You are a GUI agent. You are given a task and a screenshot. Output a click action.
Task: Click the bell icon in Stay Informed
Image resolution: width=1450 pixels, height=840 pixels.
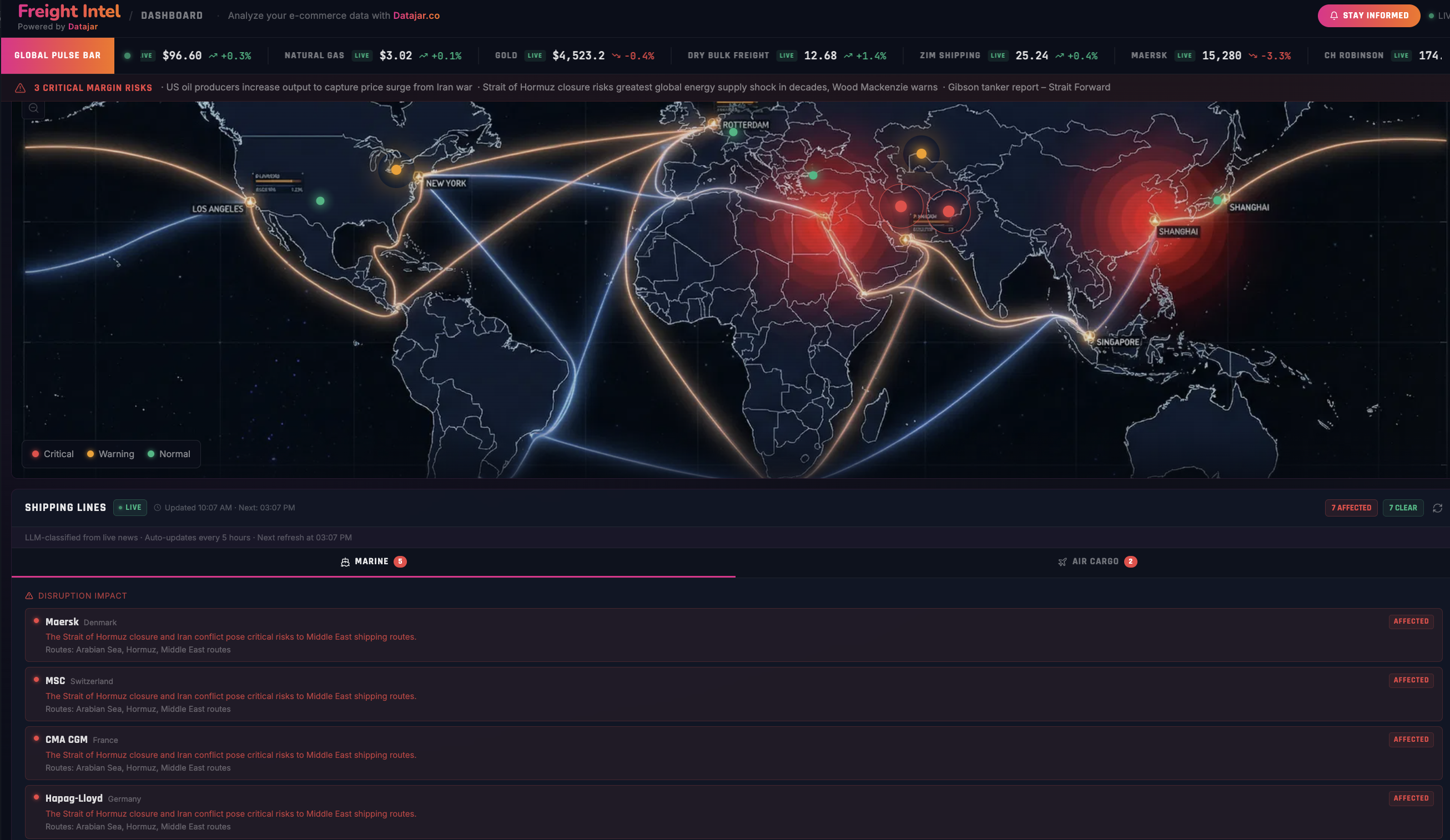point(1334,16)
